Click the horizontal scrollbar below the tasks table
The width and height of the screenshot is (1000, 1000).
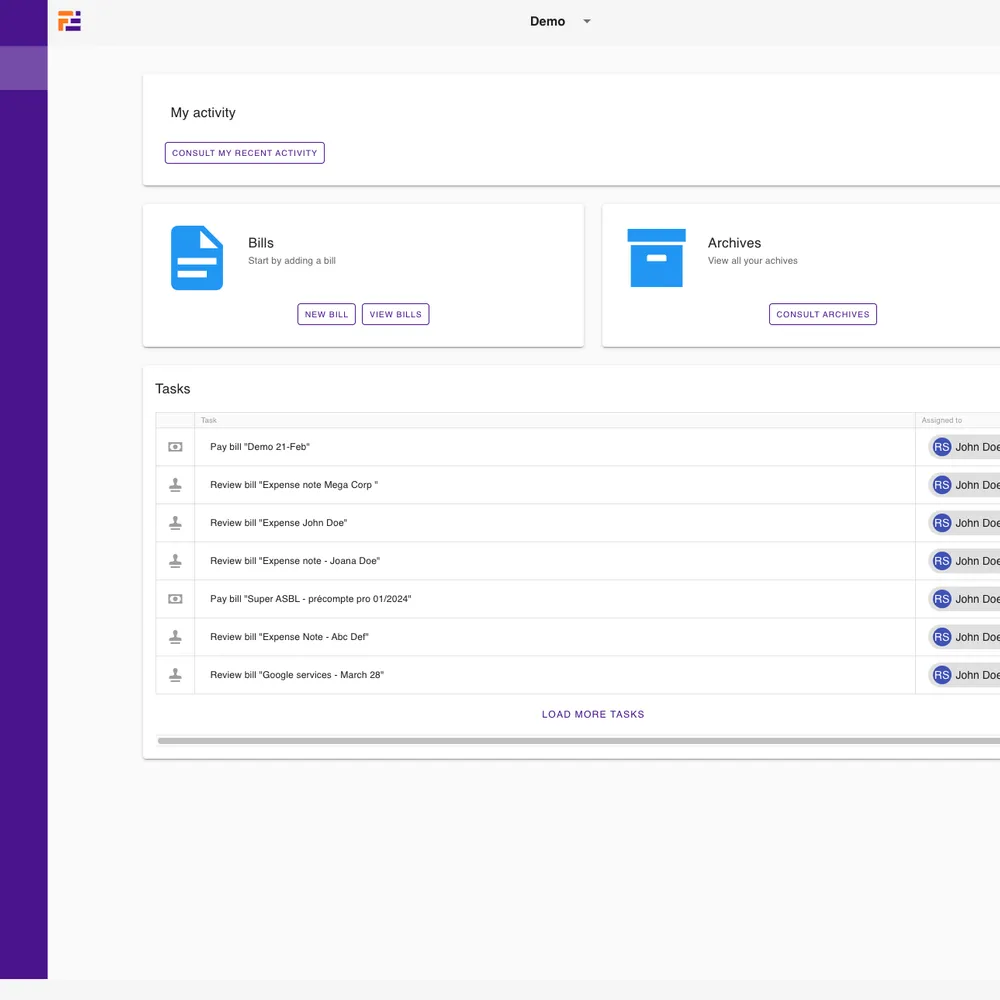[580, 740]
